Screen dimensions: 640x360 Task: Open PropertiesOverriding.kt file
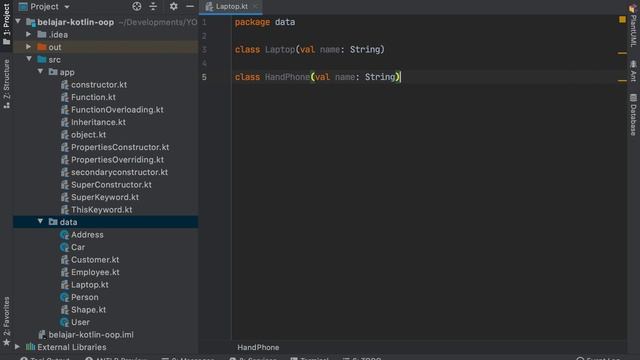click(118, 160)
